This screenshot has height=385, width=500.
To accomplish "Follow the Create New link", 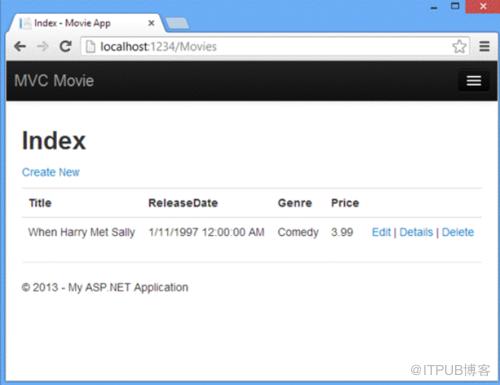I will coord(51,172).
